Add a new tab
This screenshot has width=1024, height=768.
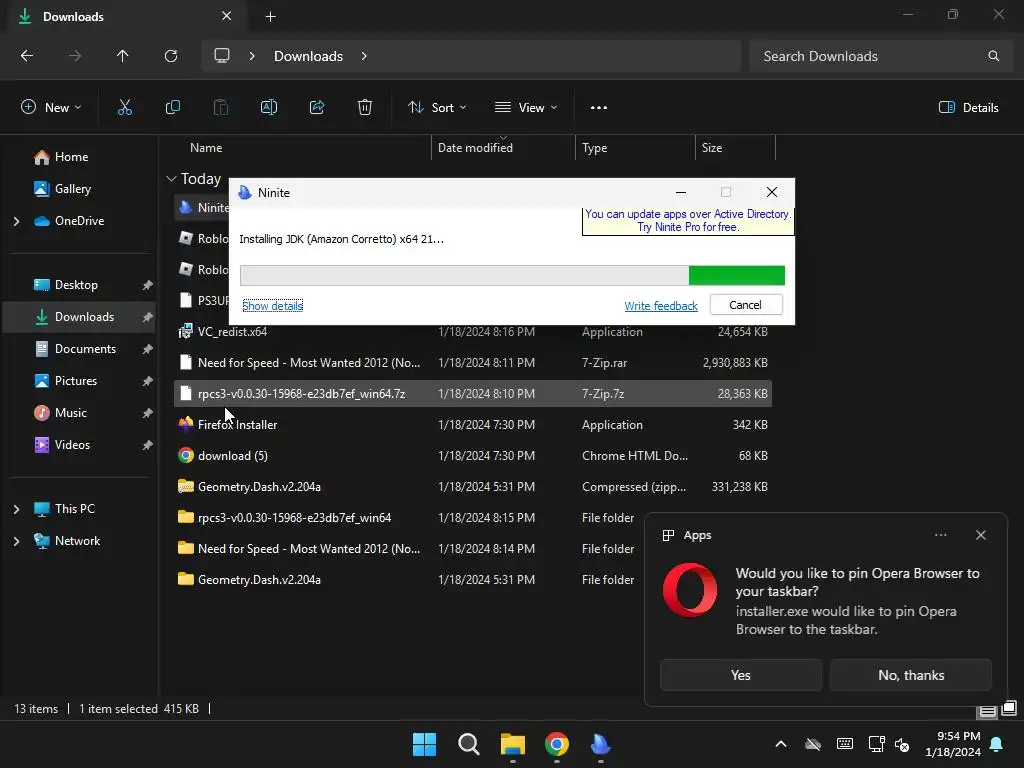coord(270,16)
